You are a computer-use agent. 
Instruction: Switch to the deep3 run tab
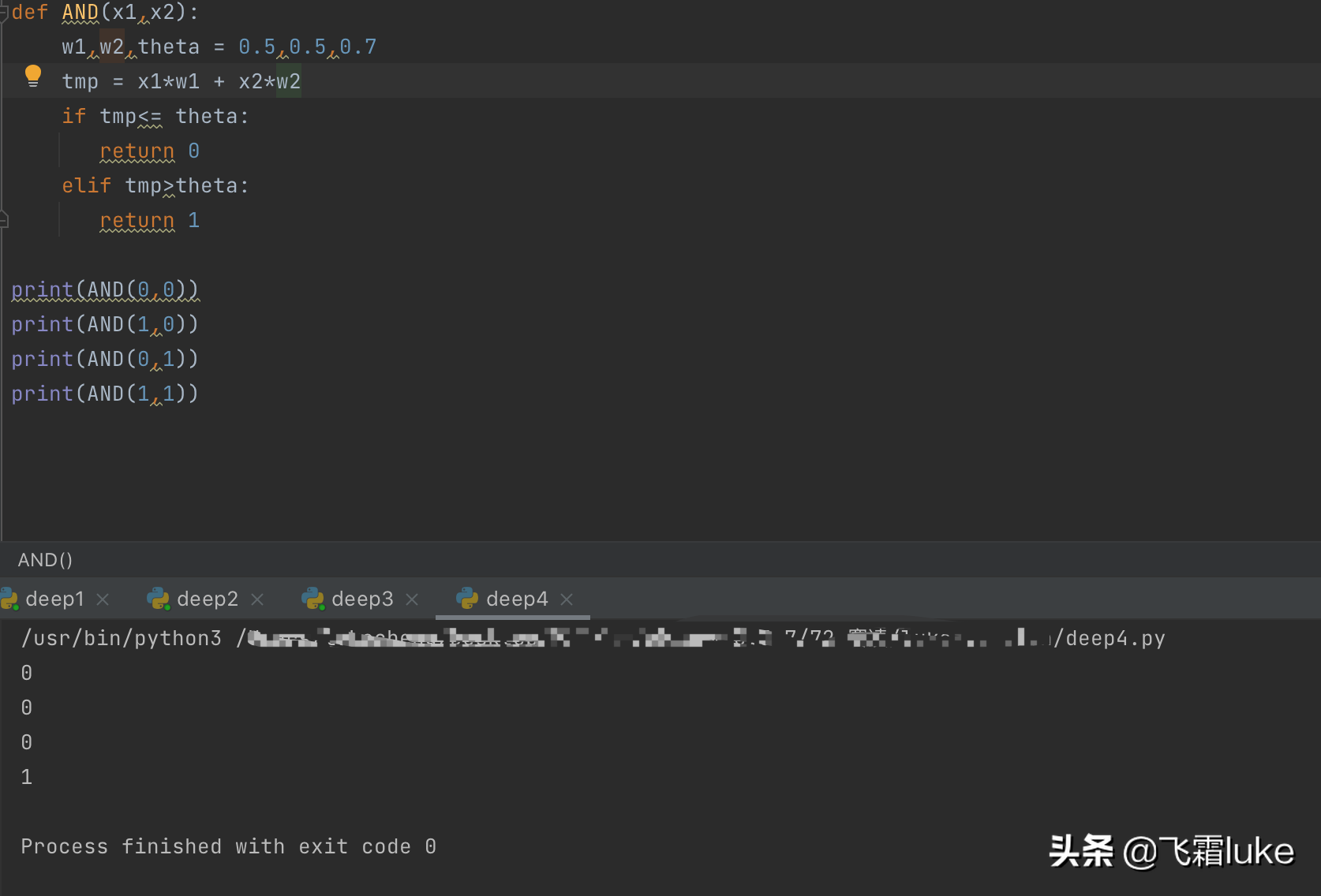[362, 599]
